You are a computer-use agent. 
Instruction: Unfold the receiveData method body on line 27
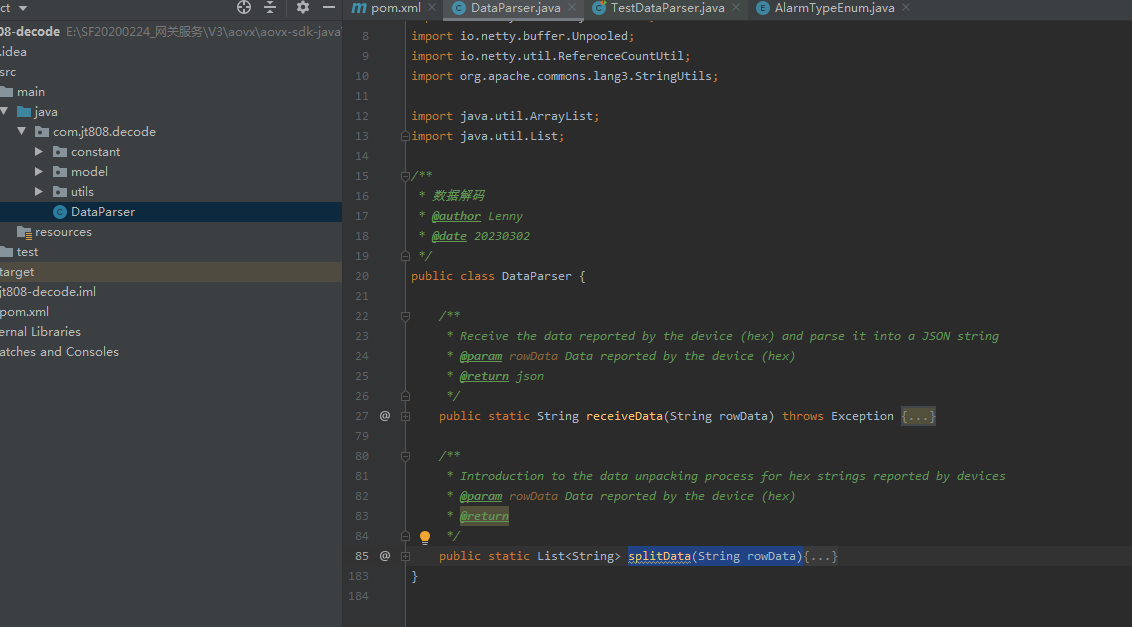pyautogui.click(x=406, y=416)
